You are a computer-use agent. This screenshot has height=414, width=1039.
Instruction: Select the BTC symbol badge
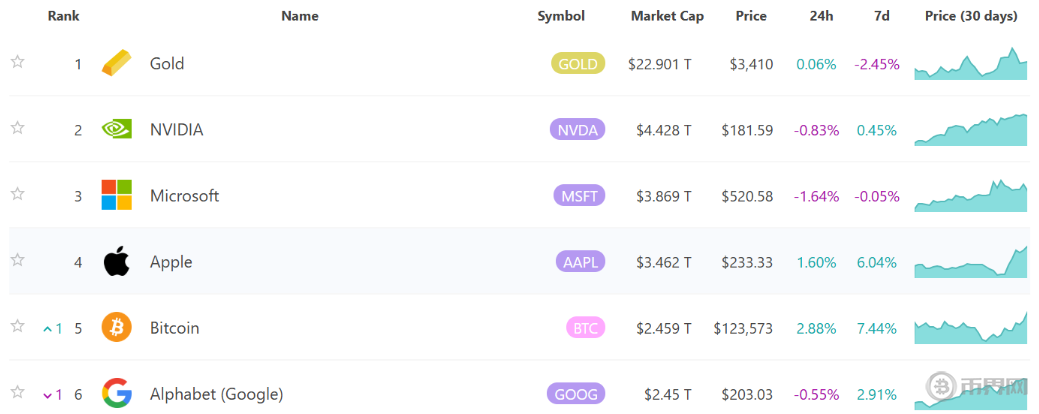[x=584, y=328]
